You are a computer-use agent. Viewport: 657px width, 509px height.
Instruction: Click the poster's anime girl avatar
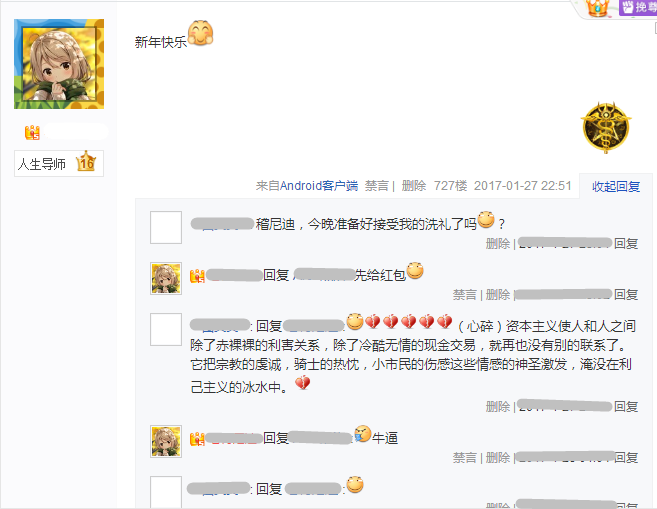(59, 64)
